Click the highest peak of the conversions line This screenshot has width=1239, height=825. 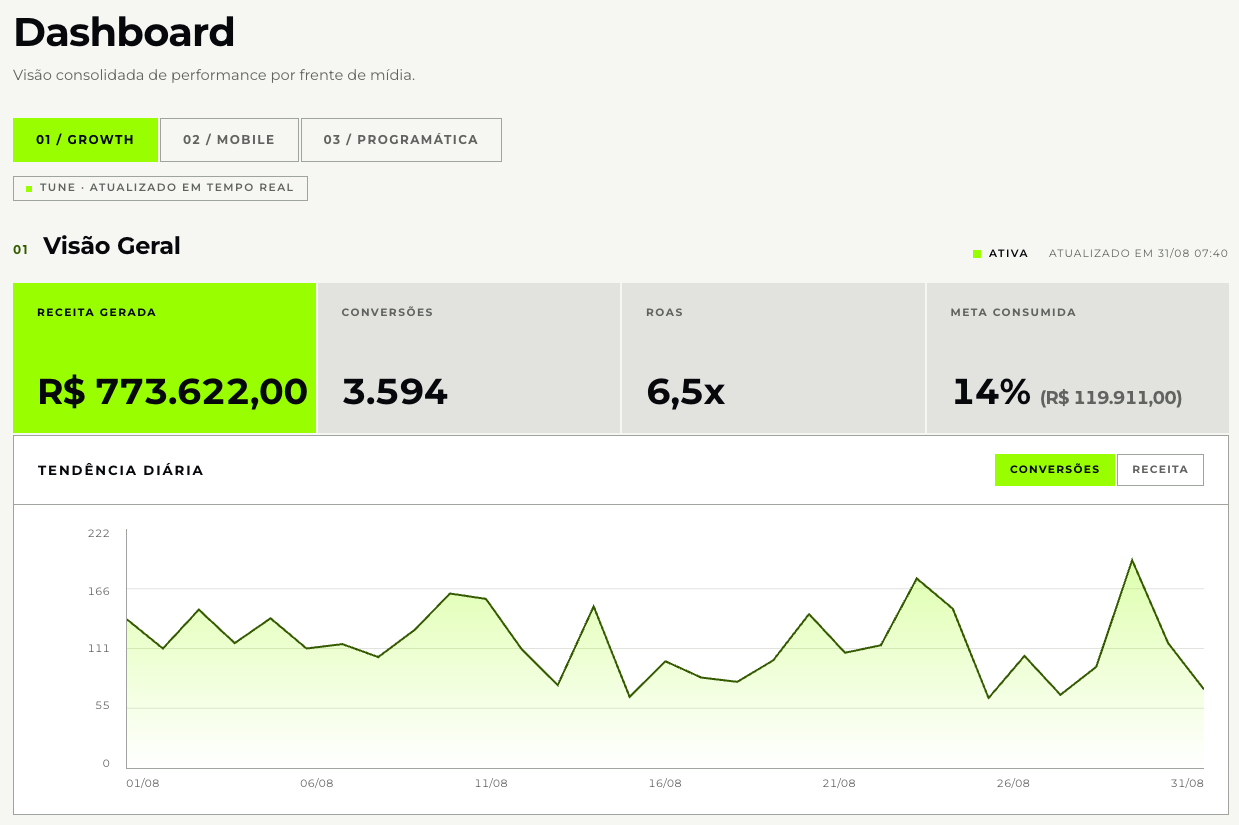[x=1132, y=560]
